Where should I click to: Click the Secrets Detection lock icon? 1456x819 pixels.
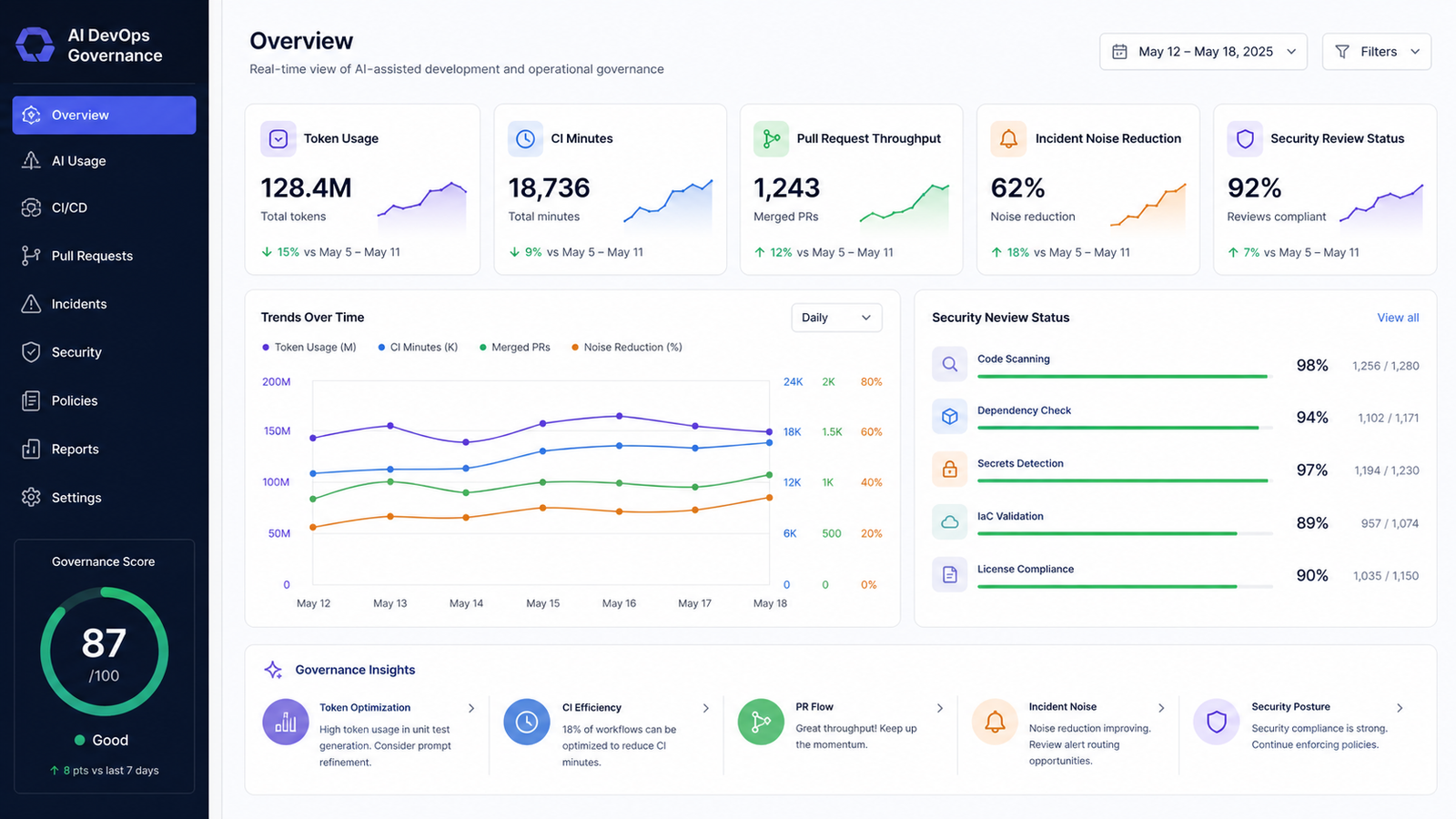pyautogui.click(x=949, y=470)
